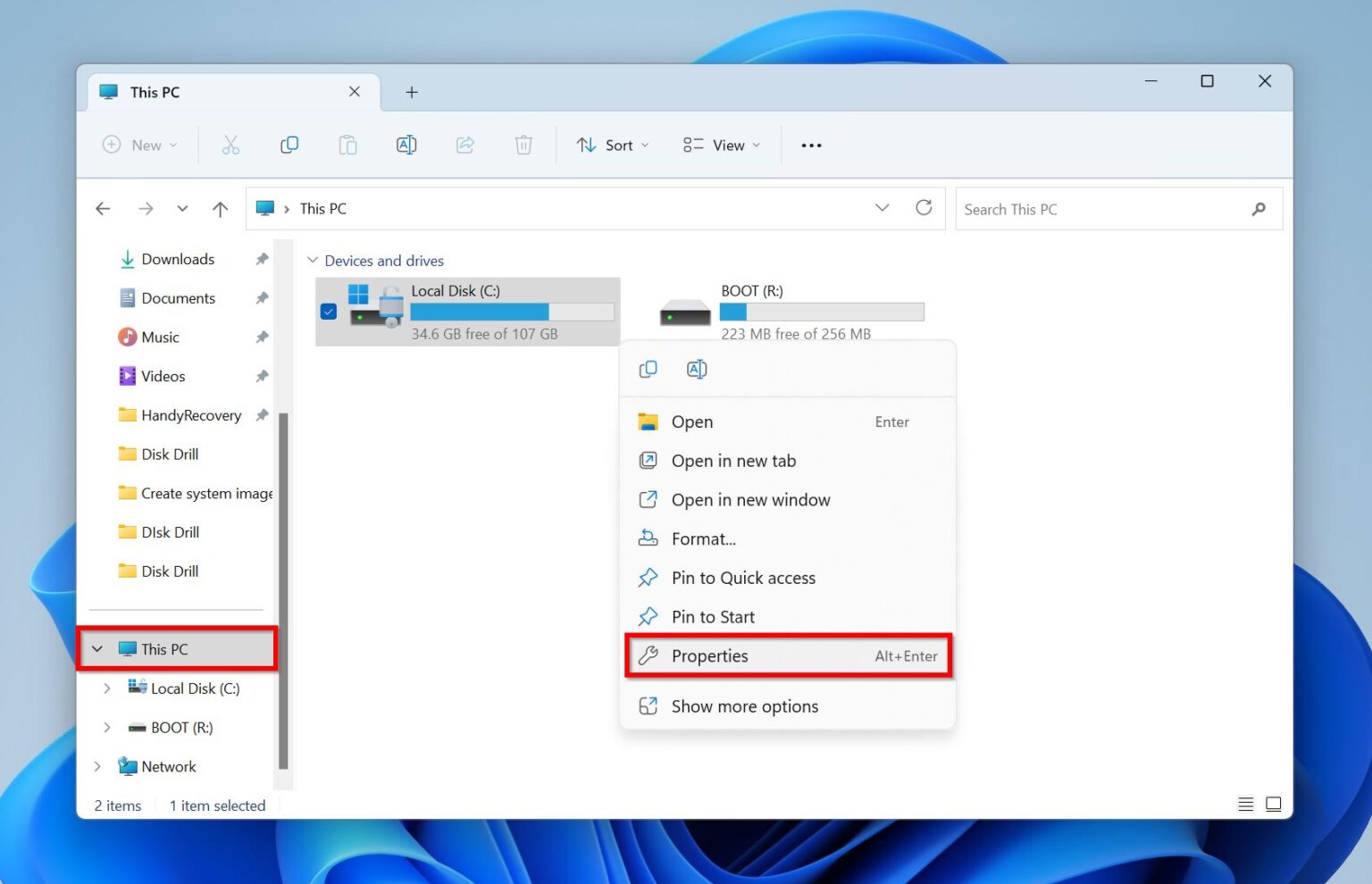Rename the selected drive via toolbar
1372x884 pixels.
[x=406, y=145]
